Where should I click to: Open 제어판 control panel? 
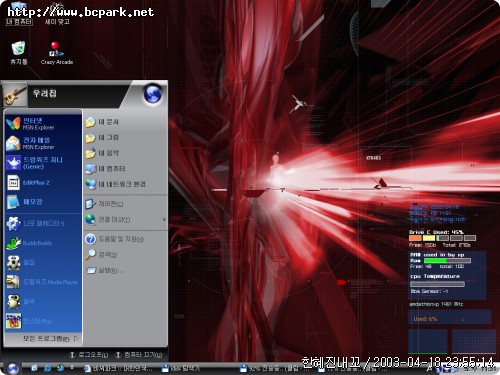click(125, 204)
